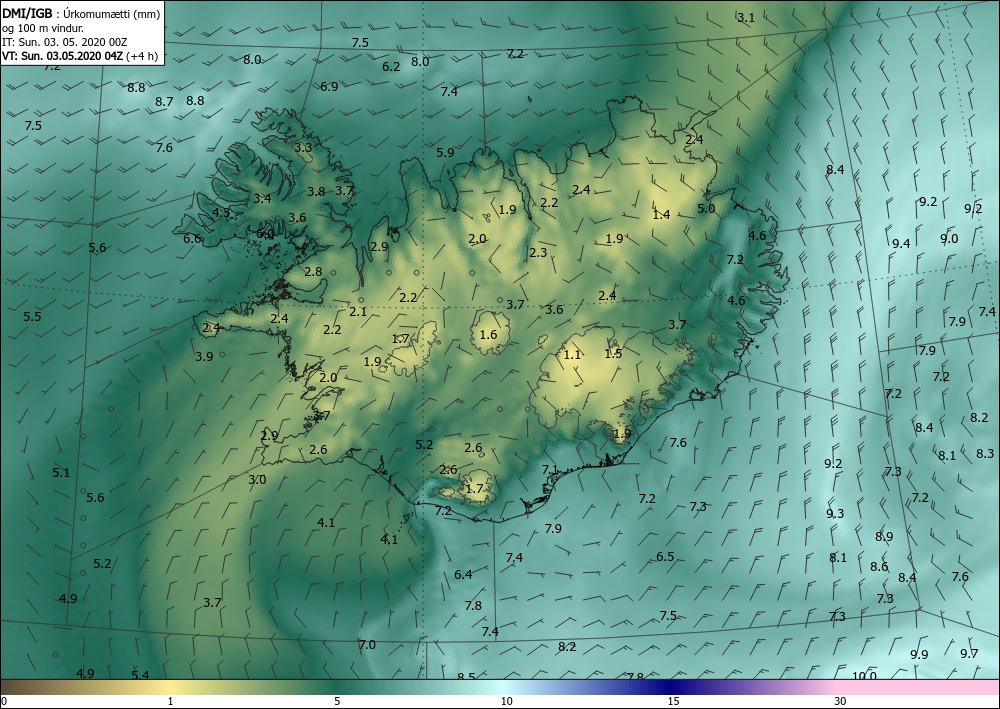Click the 3.8 value on the map
The image size is (1000, 709).
[316, 191]
